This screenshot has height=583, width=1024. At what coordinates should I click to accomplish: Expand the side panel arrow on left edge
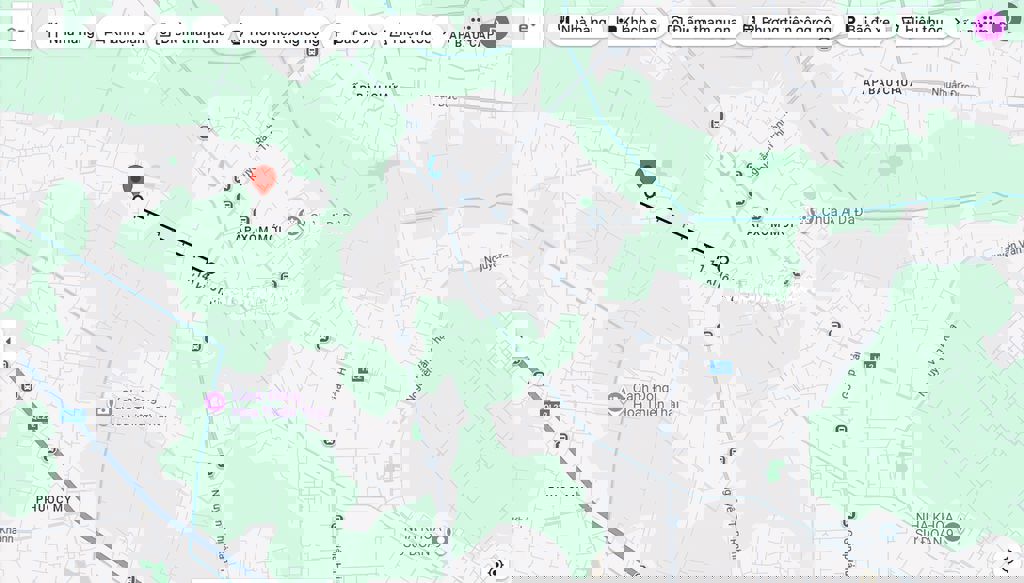pos(7,340)
